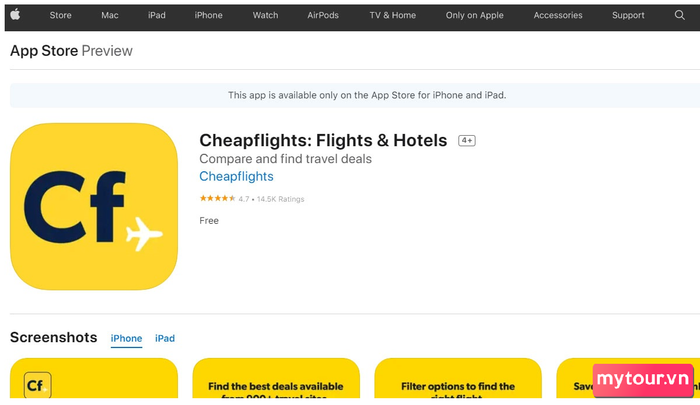Click the mytour.vn watermark logo
Image resolution: width=700 pixels, height=405 pixels.
pos(643,380)
